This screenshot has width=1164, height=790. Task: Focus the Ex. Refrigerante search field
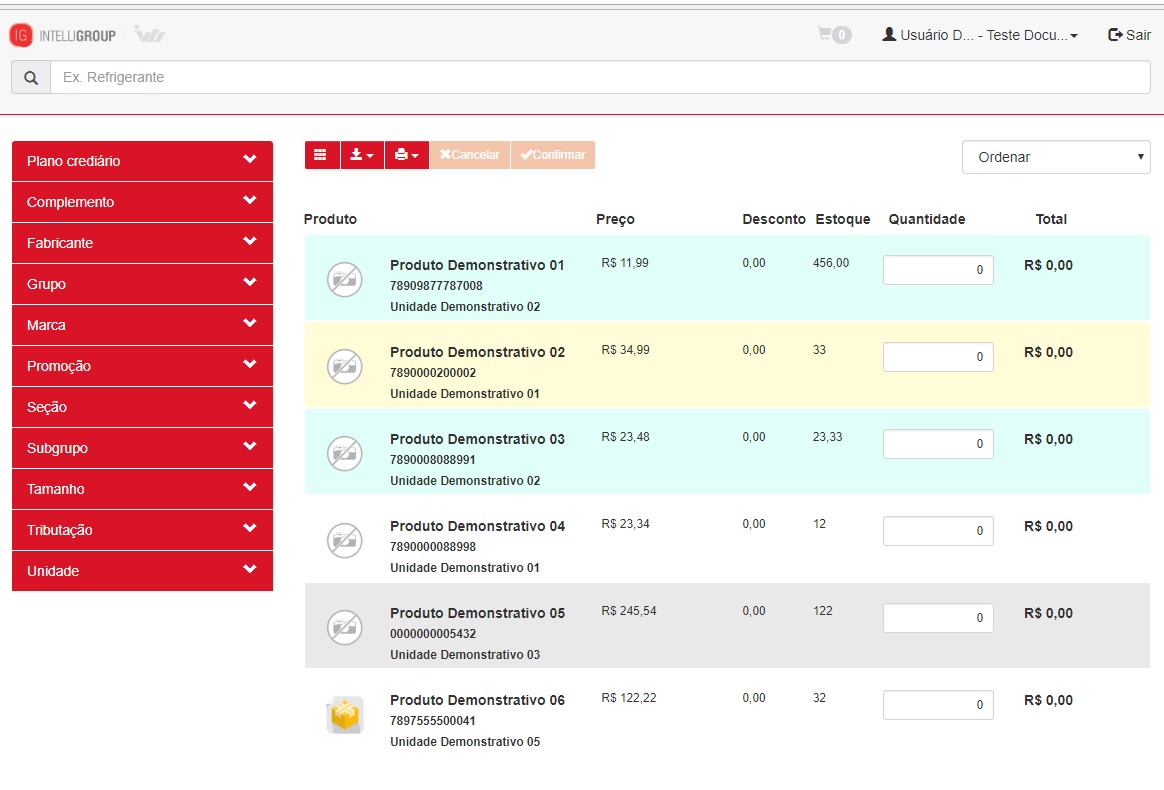(x=600, y=77)
